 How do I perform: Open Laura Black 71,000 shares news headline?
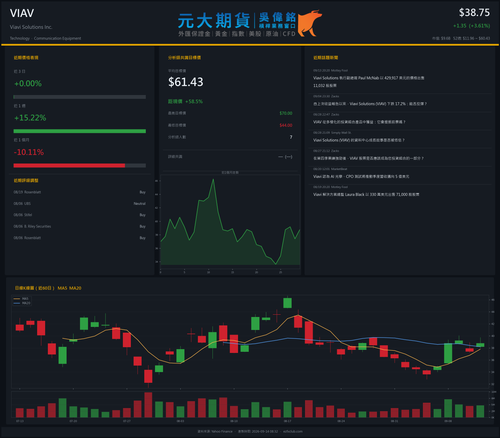tap(366, 194)
